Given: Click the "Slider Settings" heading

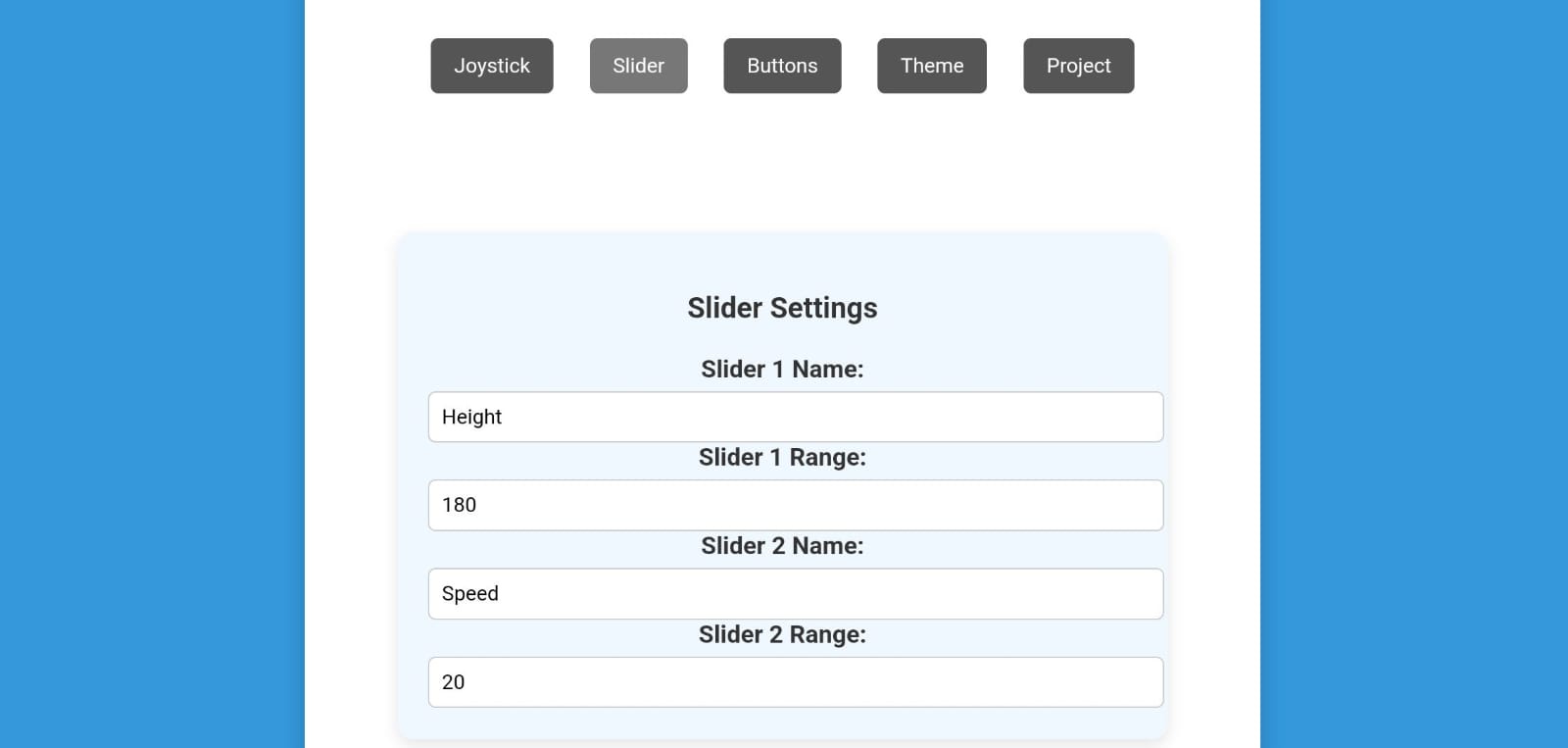Looking at the screenshot, I should coord(782,308).
